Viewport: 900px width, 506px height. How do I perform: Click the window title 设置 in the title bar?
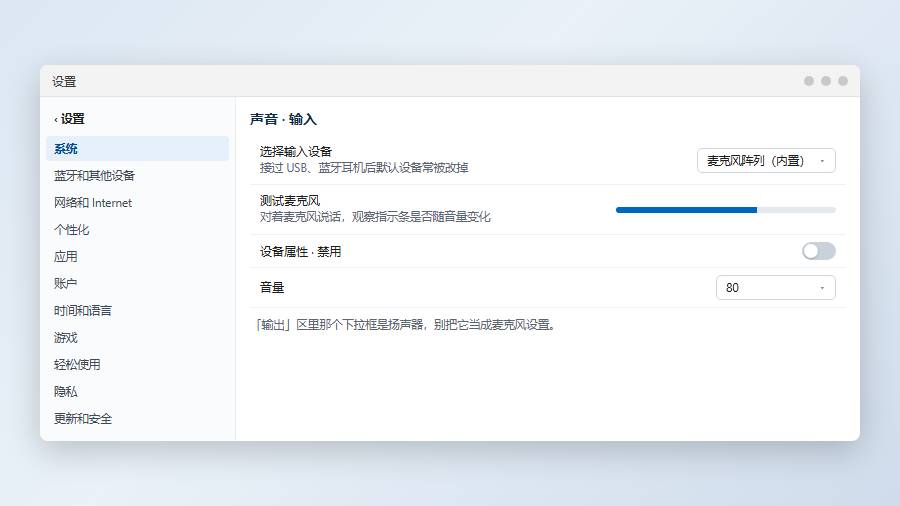[x=64, y=81]
